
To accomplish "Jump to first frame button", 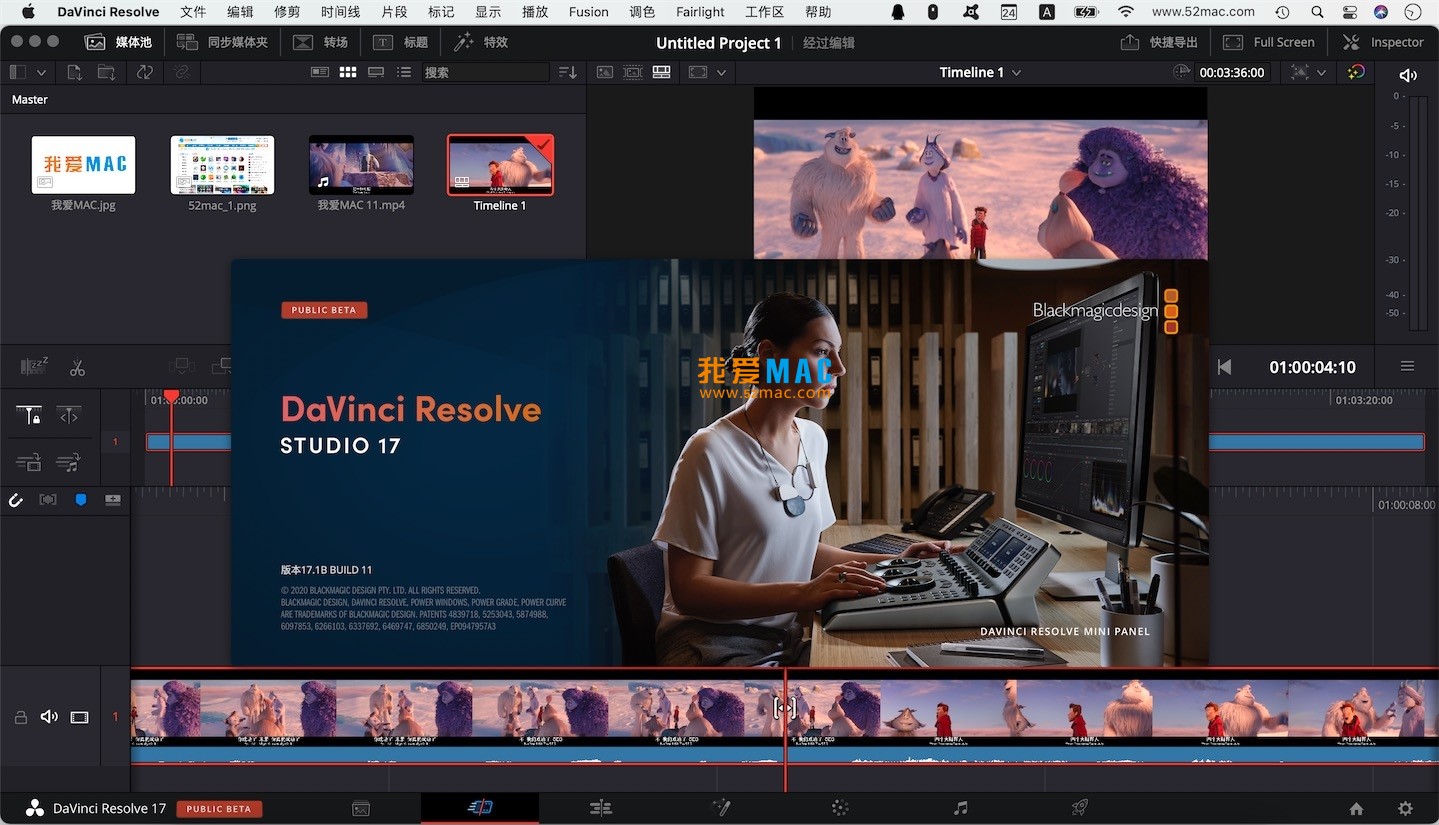I will coord(1224,367).
